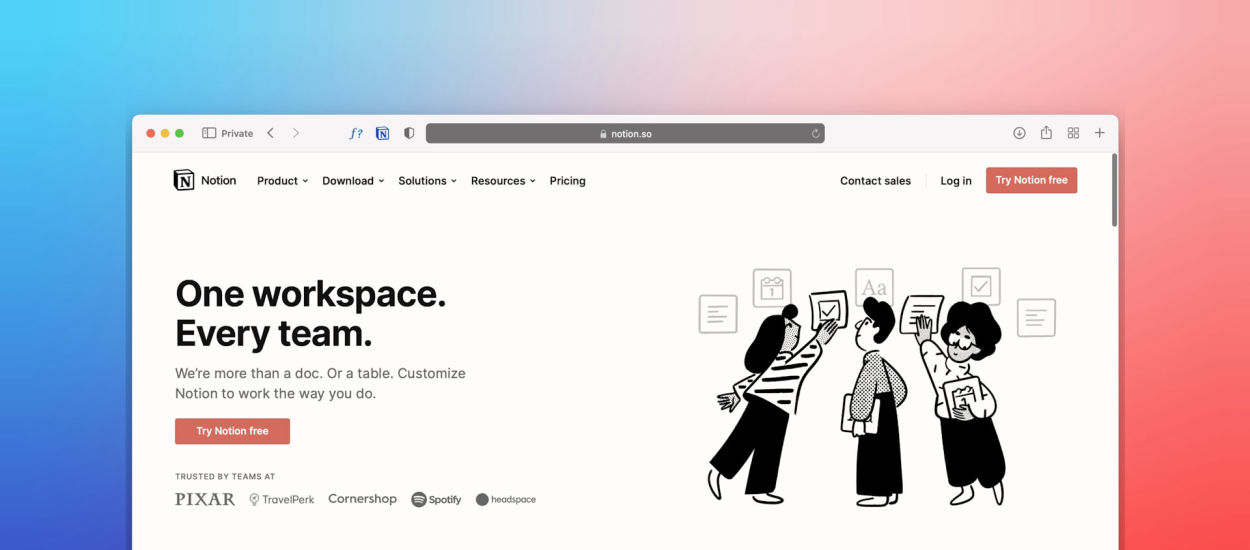Reload the page with the refresh icon
The height and width of the screenshot is (550, 1250).
pyautogui.click(x=815, y=133)
